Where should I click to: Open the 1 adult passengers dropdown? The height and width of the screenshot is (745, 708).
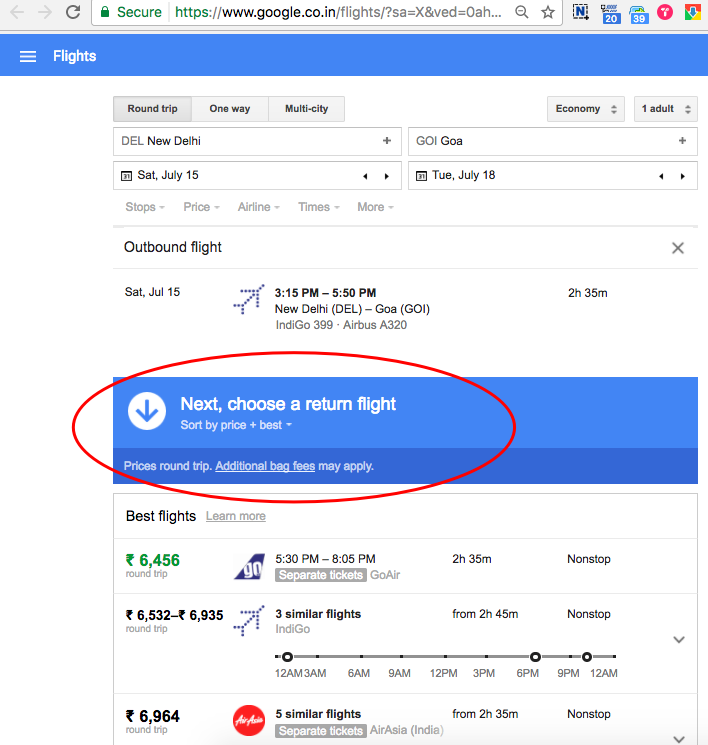664,109
